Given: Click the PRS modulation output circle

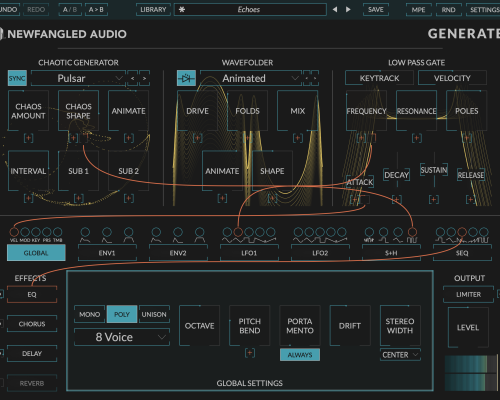Looking at the screenshot, I should coord(47,232).
